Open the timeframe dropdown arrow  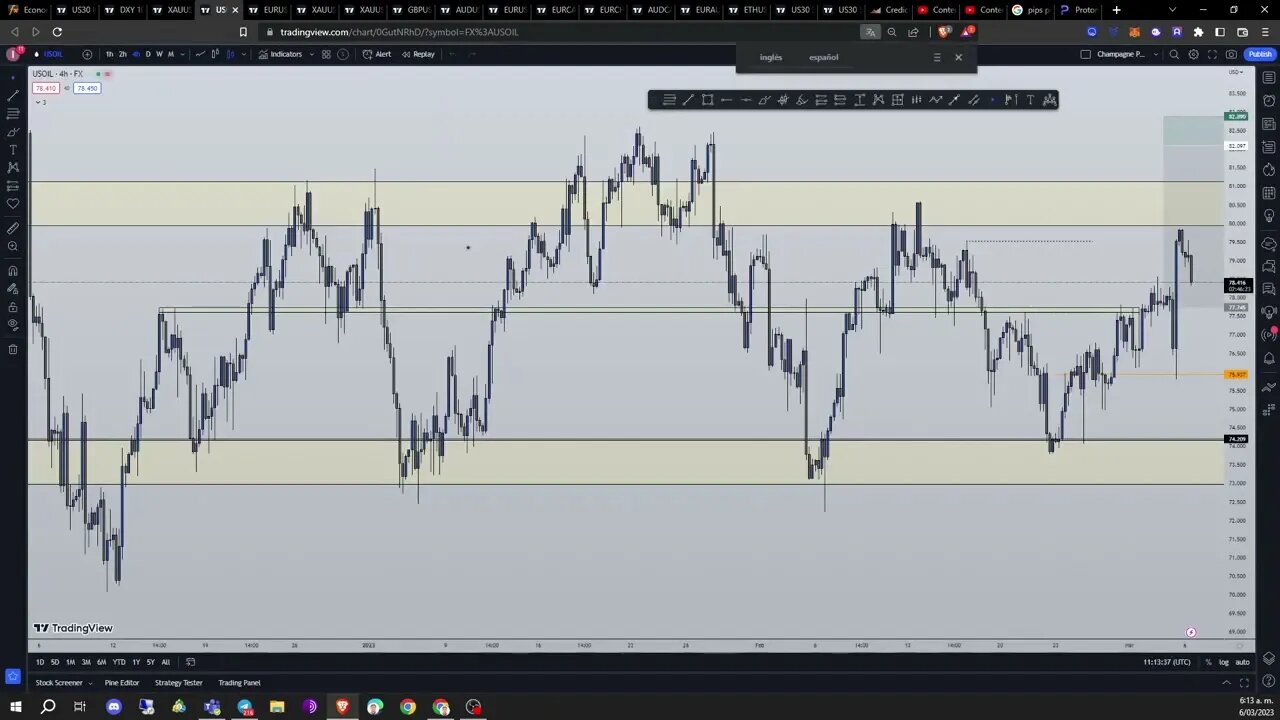182,54
